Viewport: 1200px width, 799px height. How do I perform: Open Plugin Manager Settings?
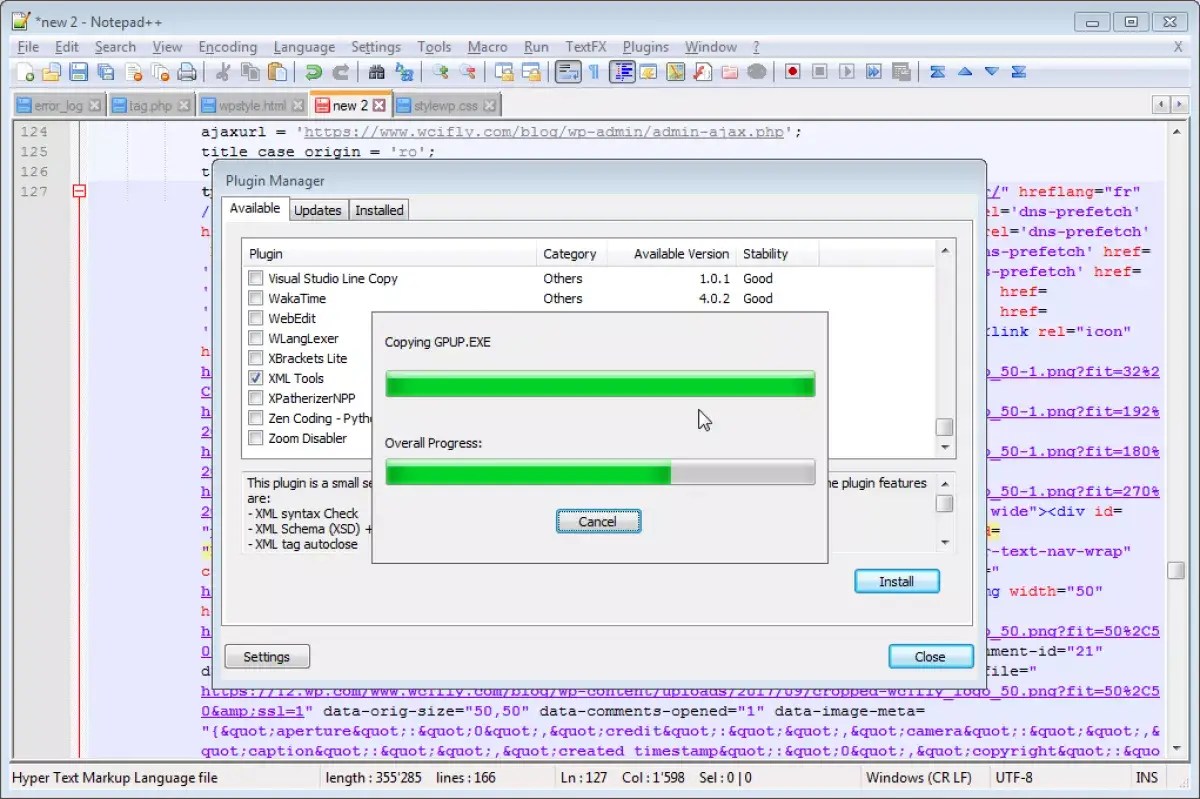tap(266, 656)
